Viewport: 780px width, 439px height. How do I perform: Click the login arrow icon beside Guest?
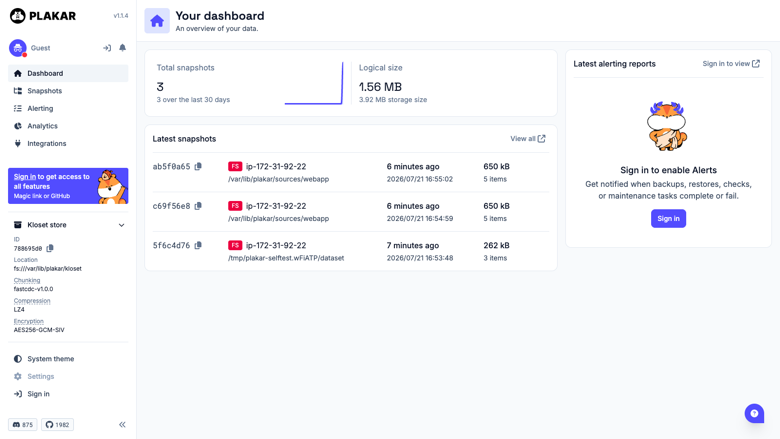click(106, 48)
